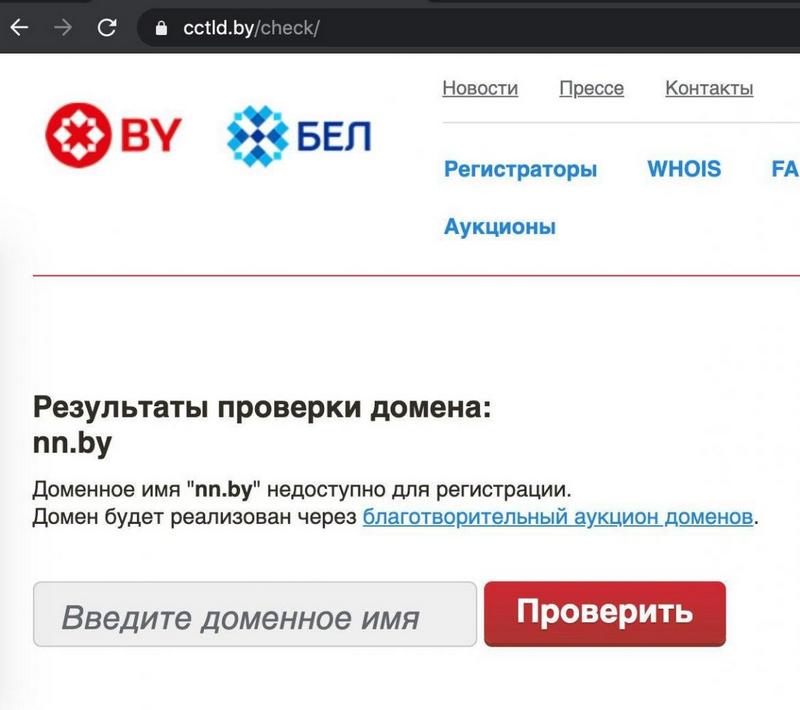Click the browser back arrow

pos(19,27)
